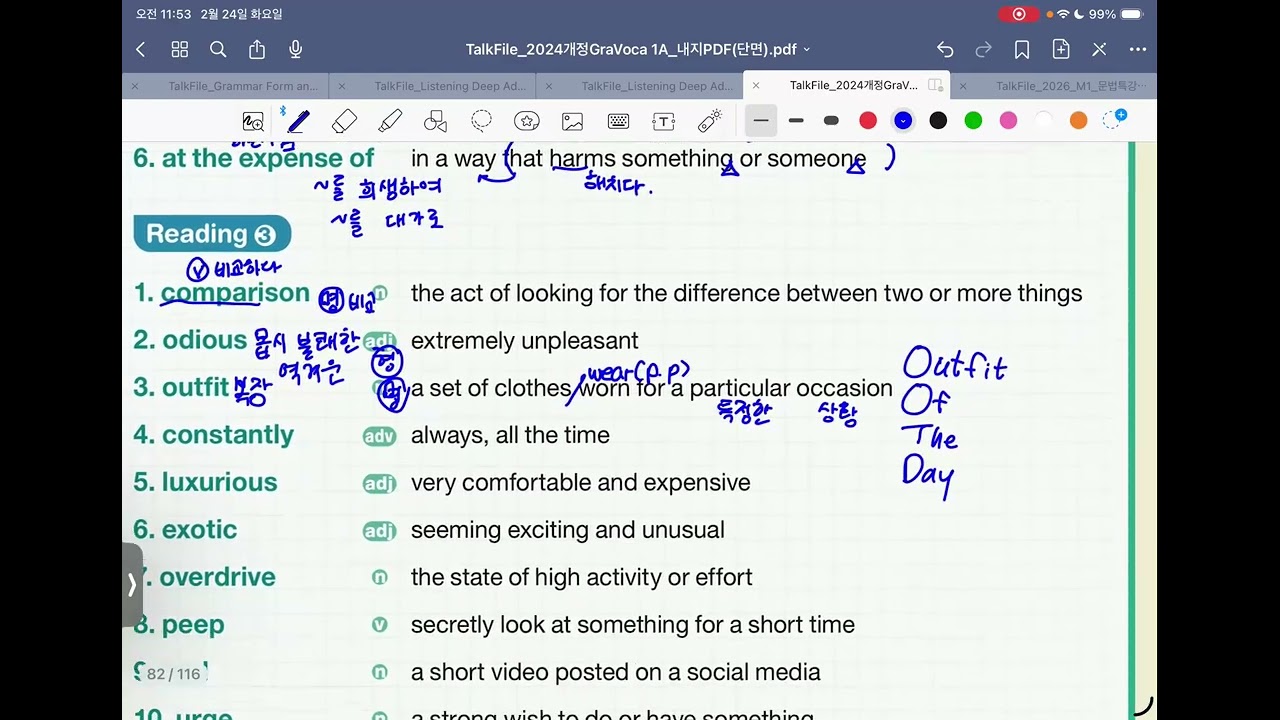Tap the screen recording indicator in status bar
This screenshot has height=720, width=1280.
coord(1019,14)
